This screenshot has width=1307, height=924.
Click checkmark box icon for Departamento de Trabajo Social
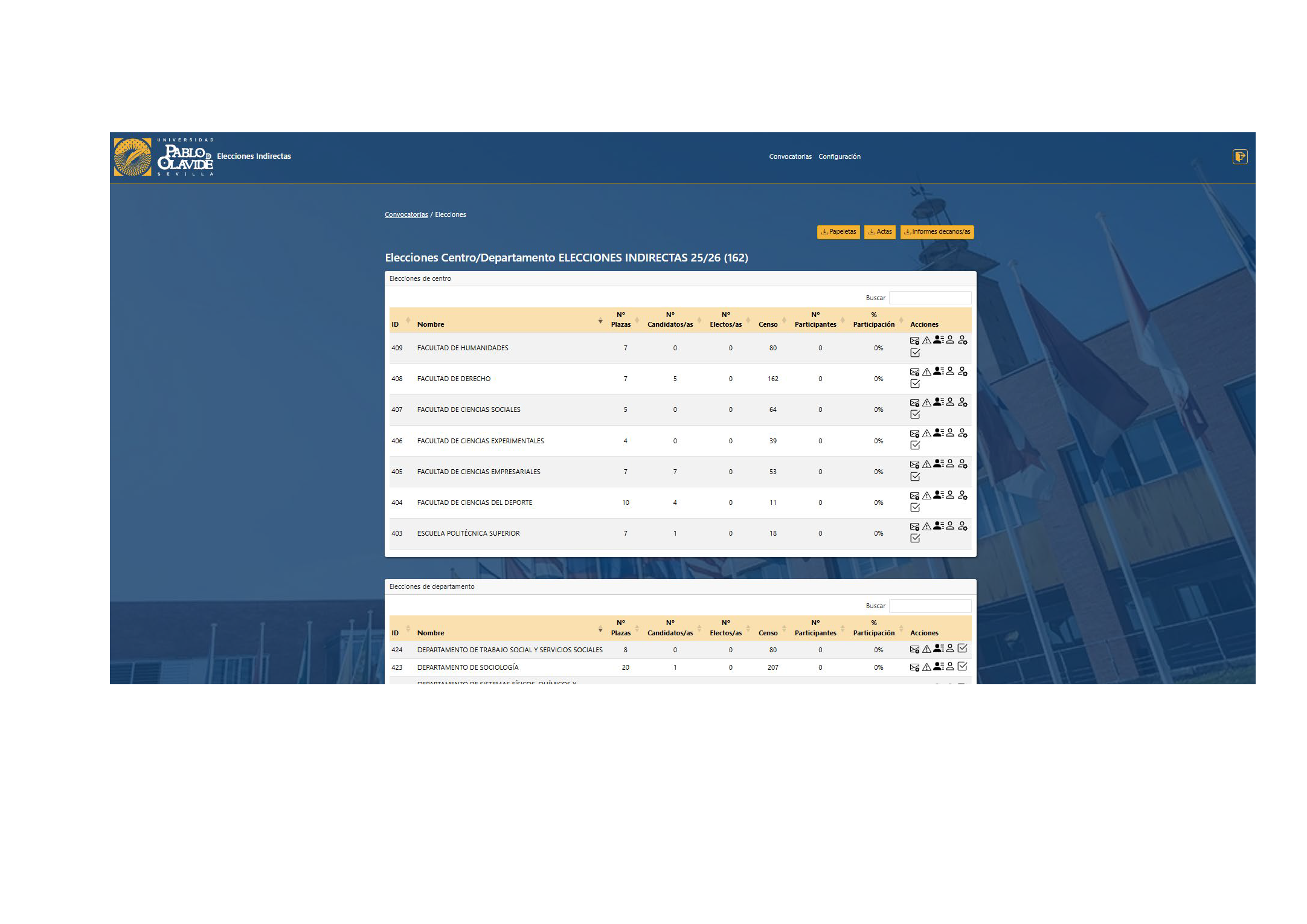[962, 649]
